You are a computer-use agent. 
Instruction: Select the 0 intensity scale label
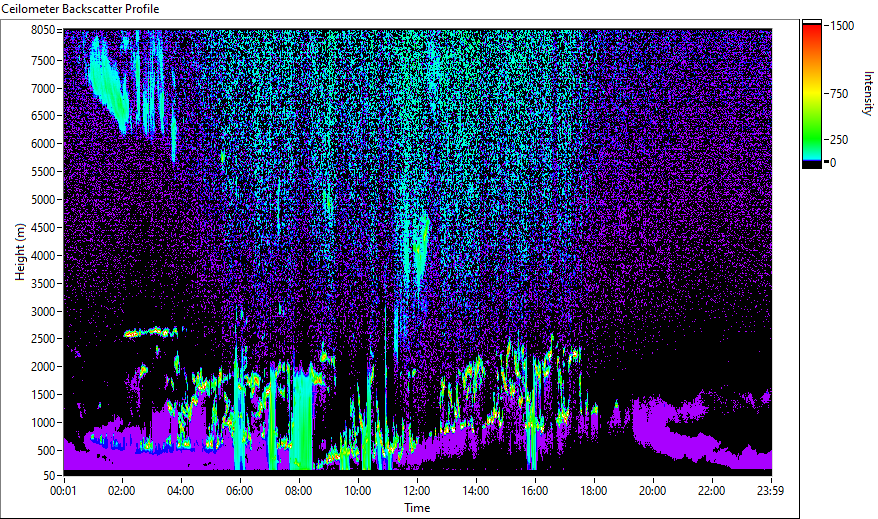click(833, 163)
